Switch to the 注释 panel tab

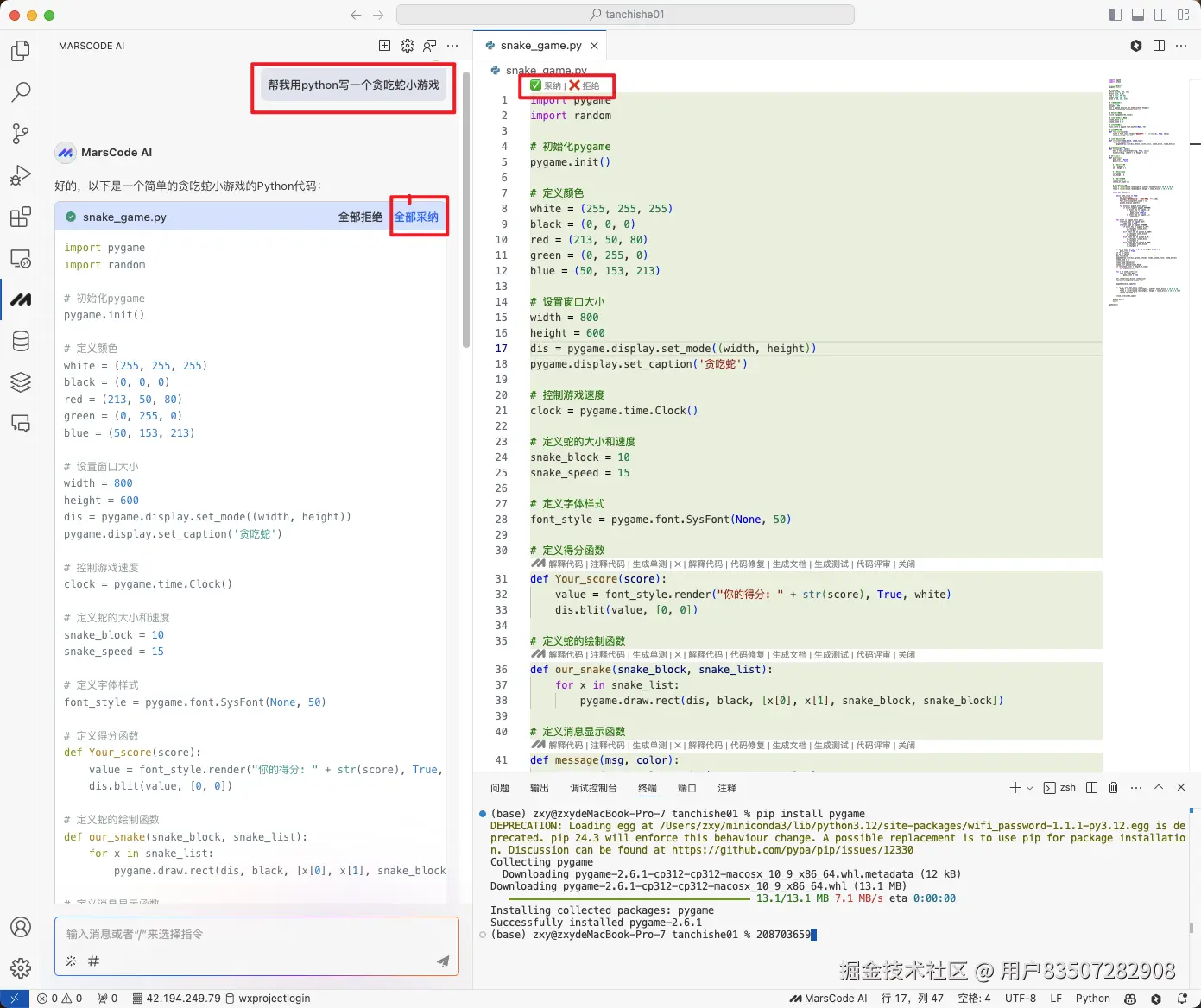pos(727,788)
